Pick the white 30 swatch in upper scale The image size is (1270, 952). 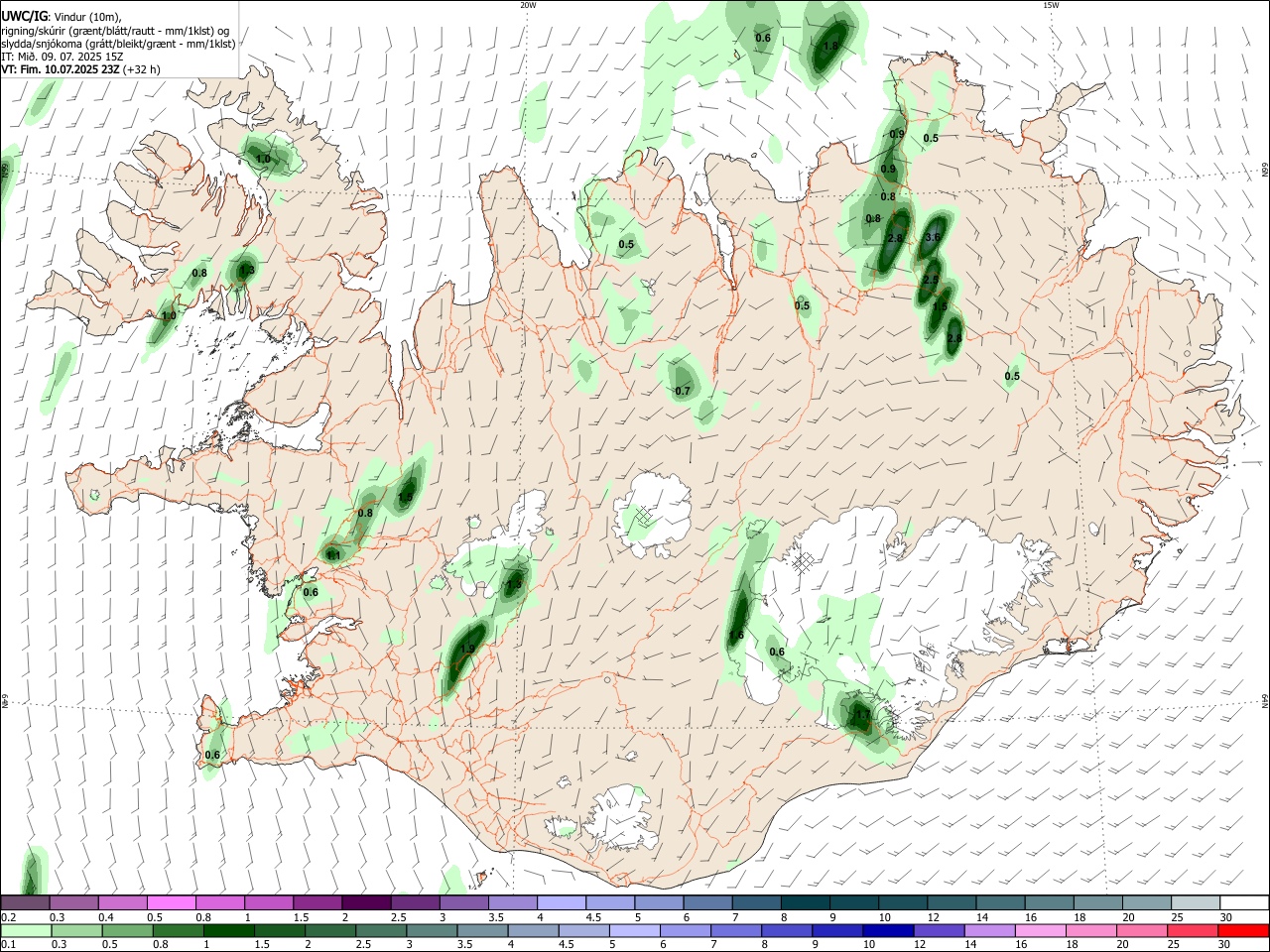tap(1244, 902)
